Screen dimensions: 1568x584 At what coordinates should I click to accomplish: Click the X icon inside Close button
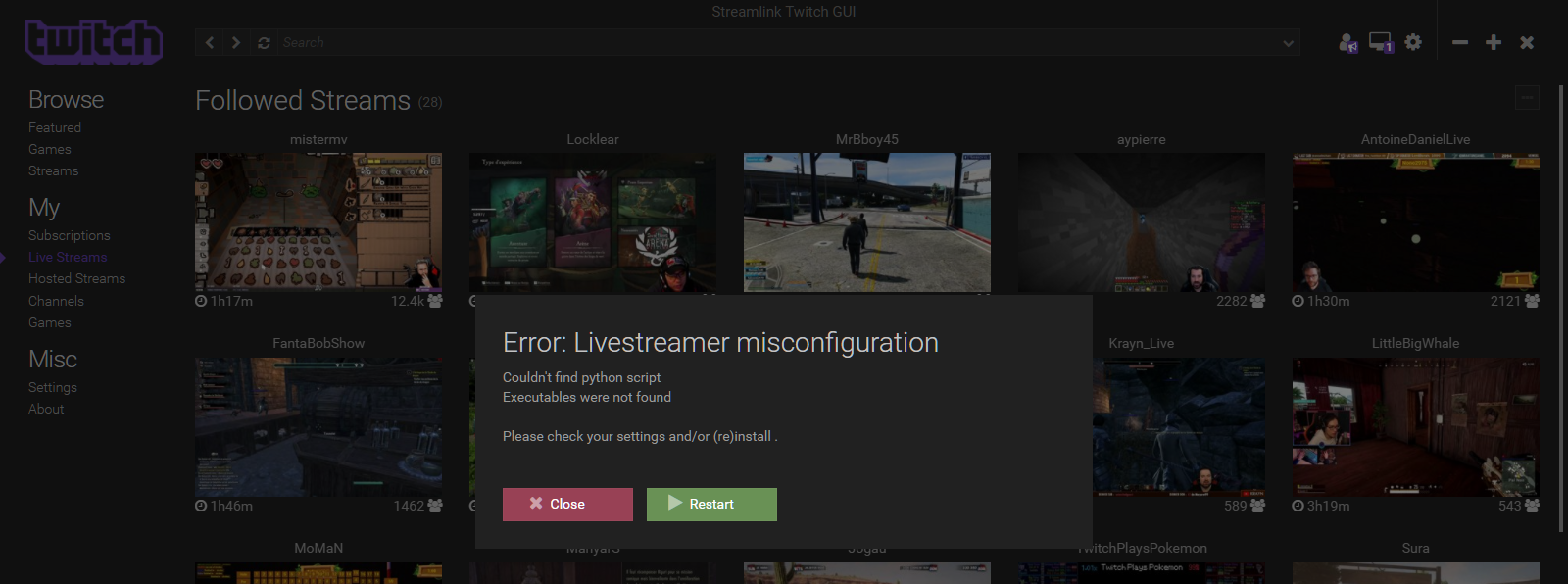click(x=536, y=503)
